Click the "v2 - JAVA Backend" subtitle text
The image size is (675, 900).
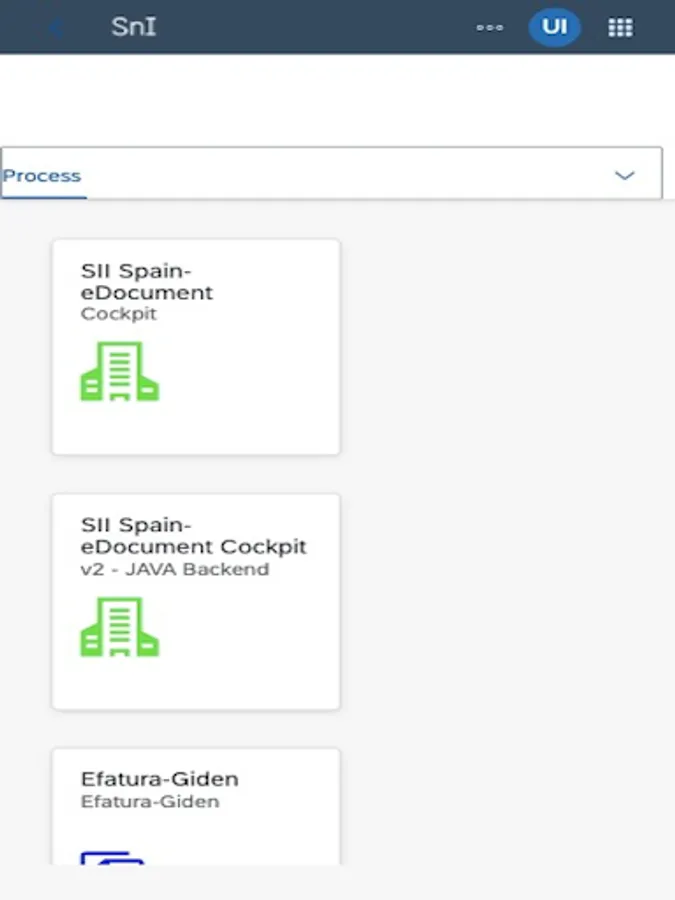175,570
